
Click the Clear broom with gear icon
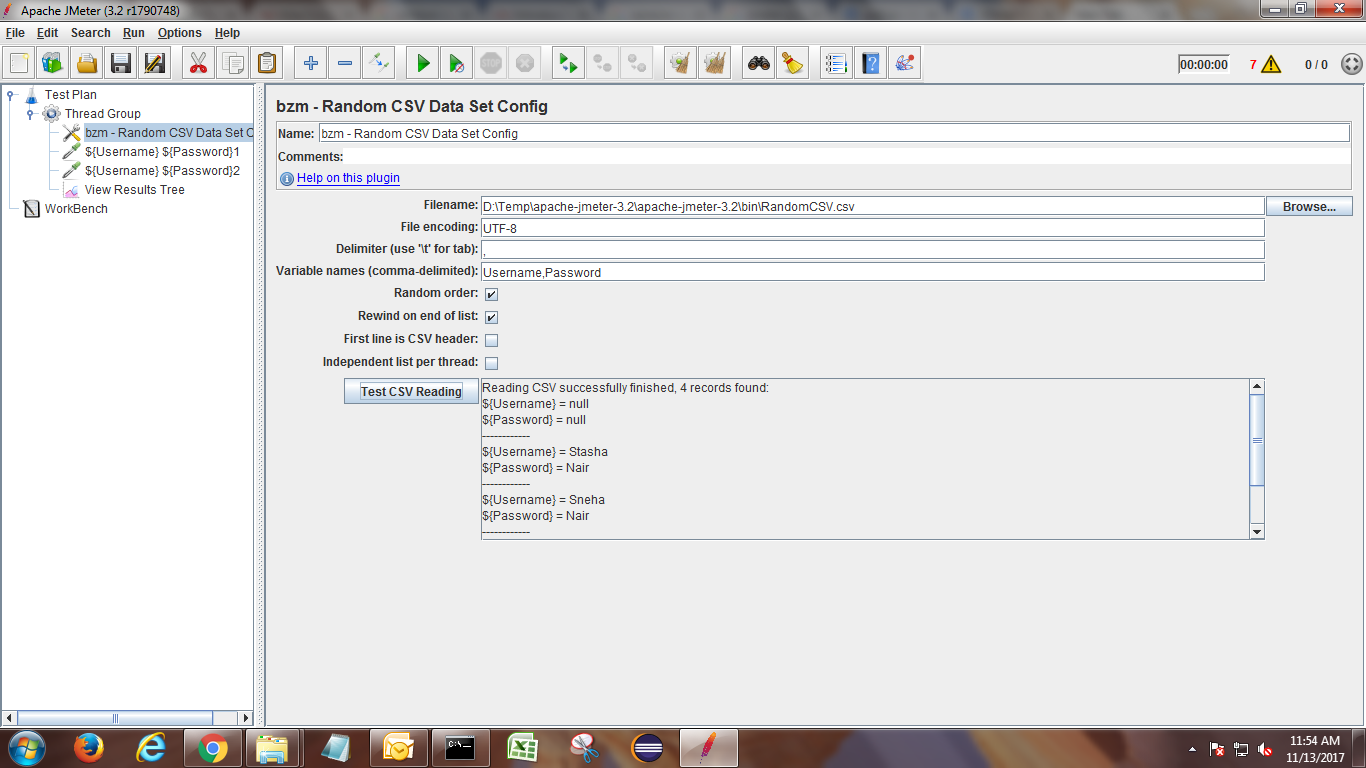click(x=681, y=63)
